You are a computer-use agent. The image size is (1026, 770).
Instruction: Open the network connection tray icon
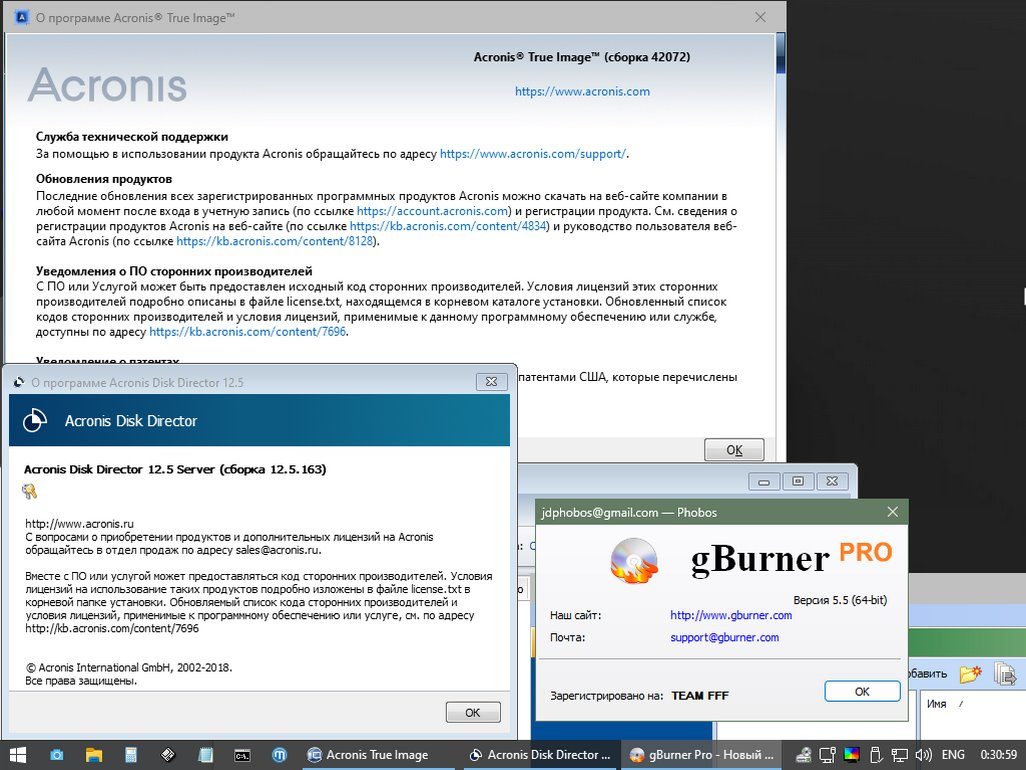pyautogui.click(x=900, y=755)
